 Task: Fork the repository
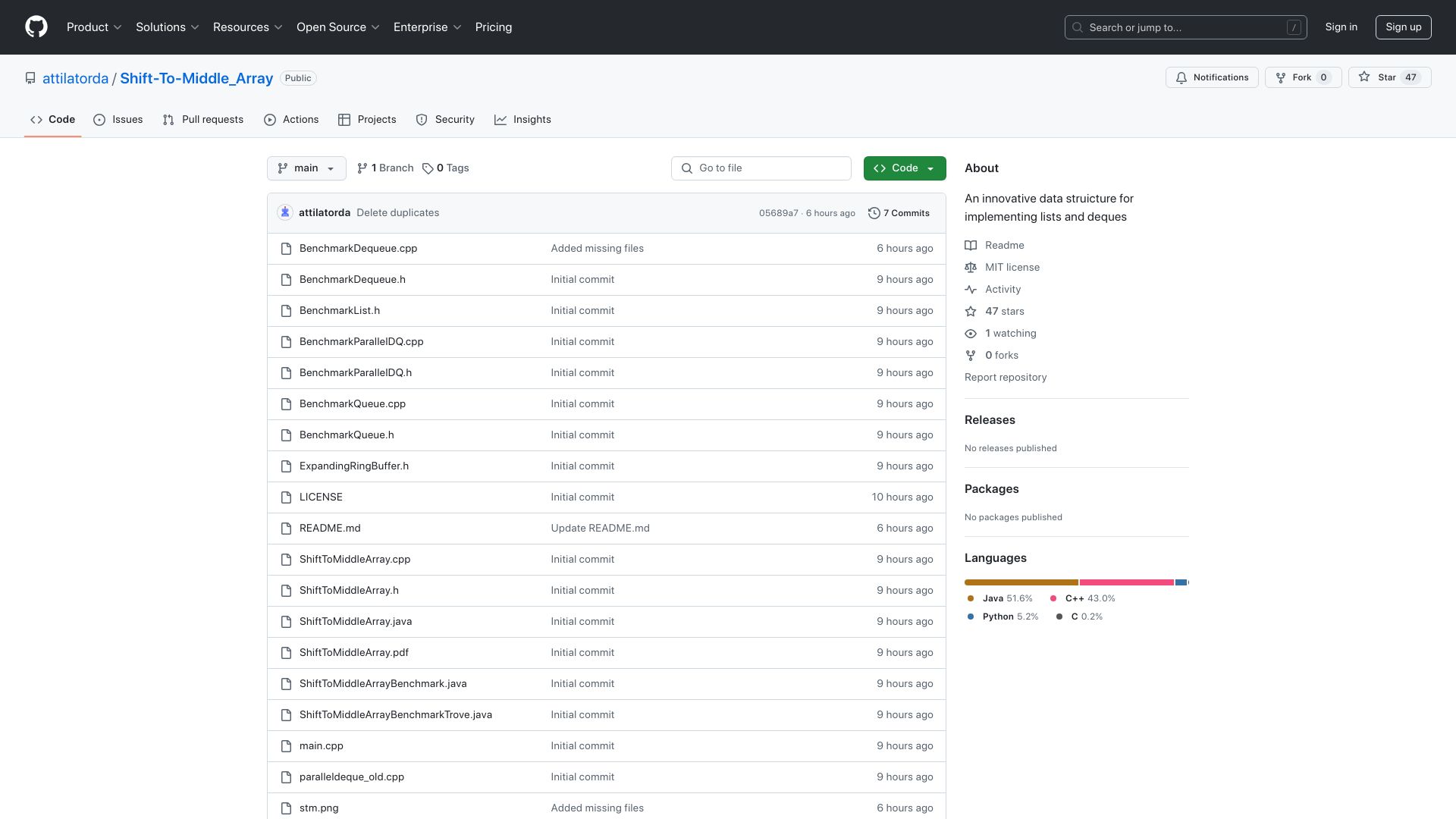1303,77
